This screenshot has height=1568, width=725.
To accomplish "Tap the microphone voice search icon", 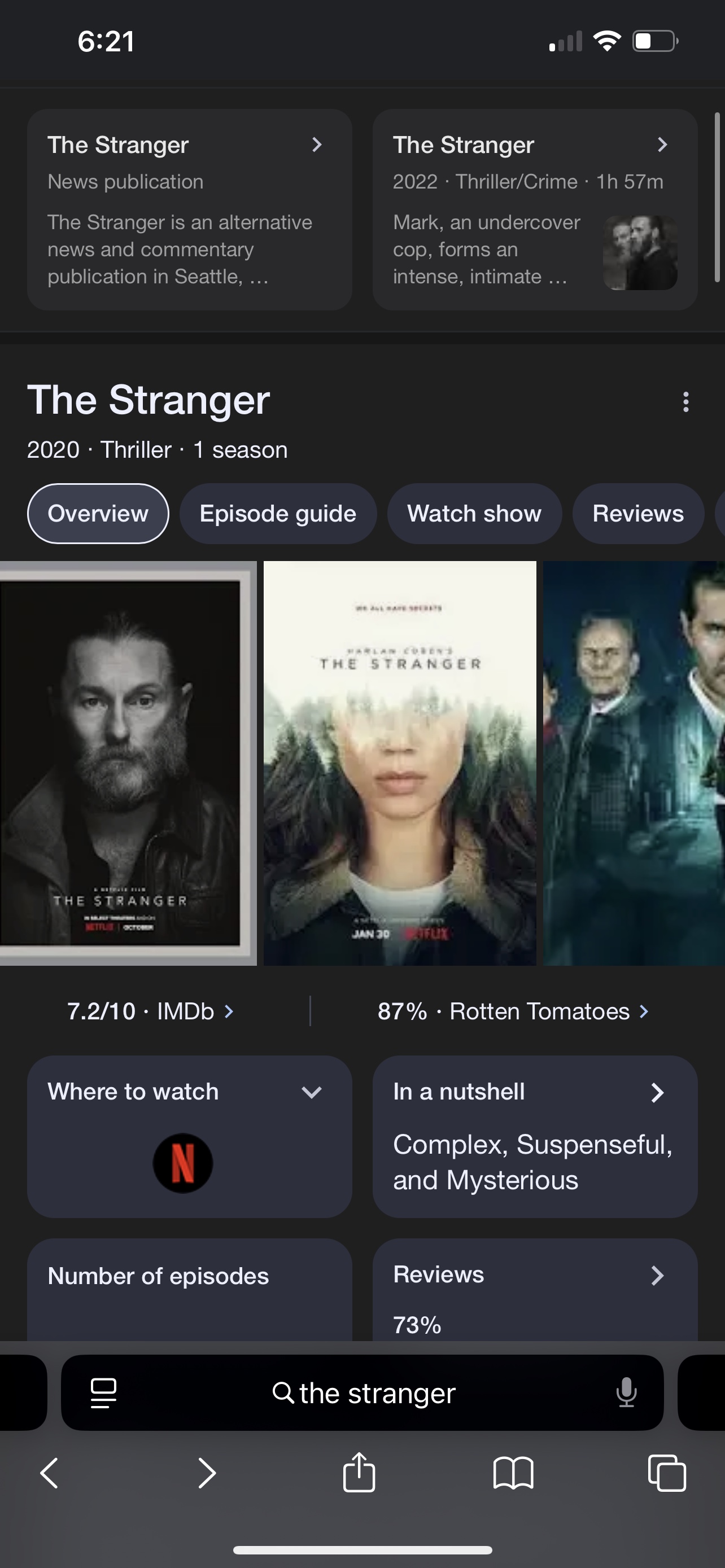I will pos(626,1393).
